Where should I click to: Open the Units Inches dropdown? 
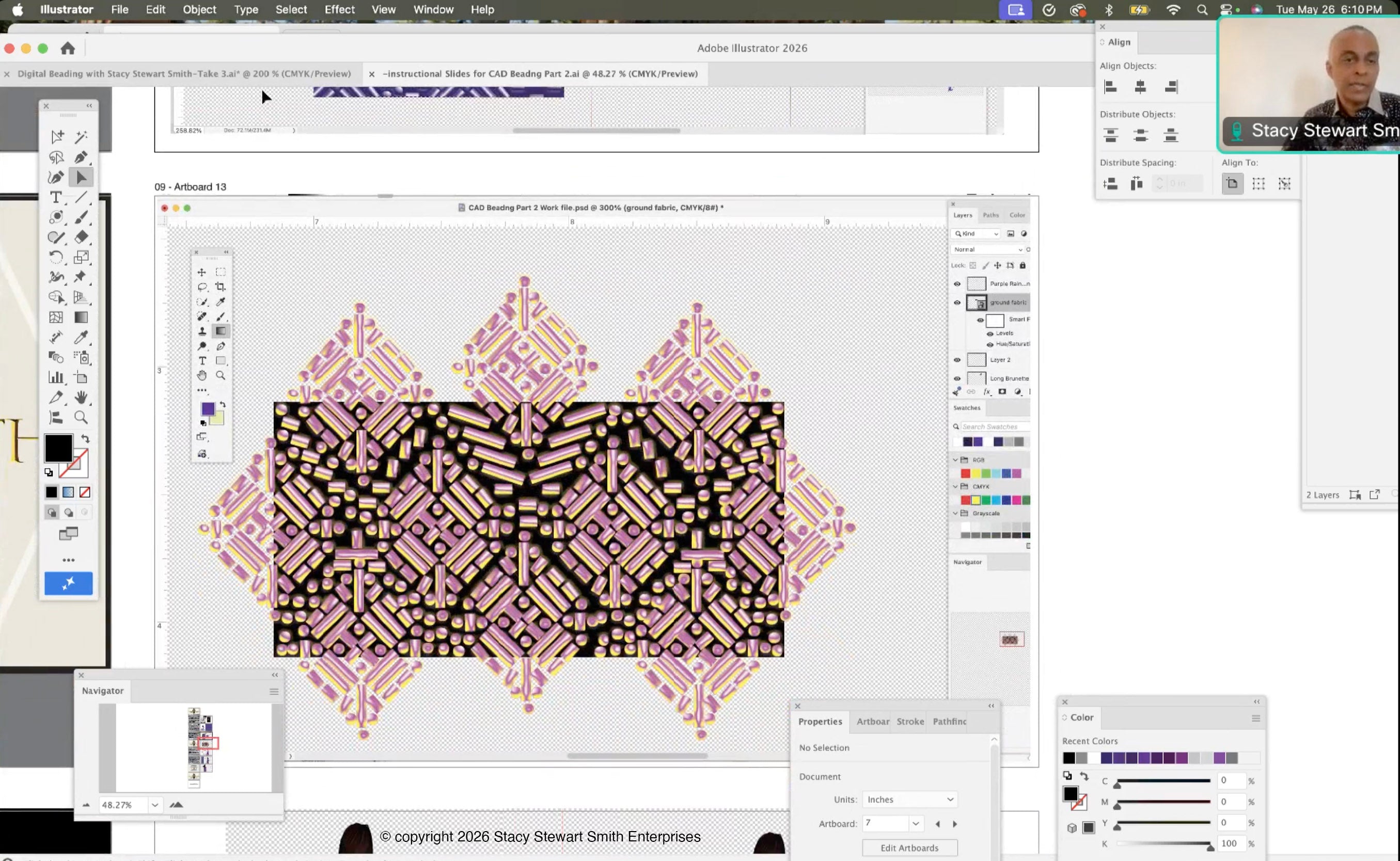909,800
